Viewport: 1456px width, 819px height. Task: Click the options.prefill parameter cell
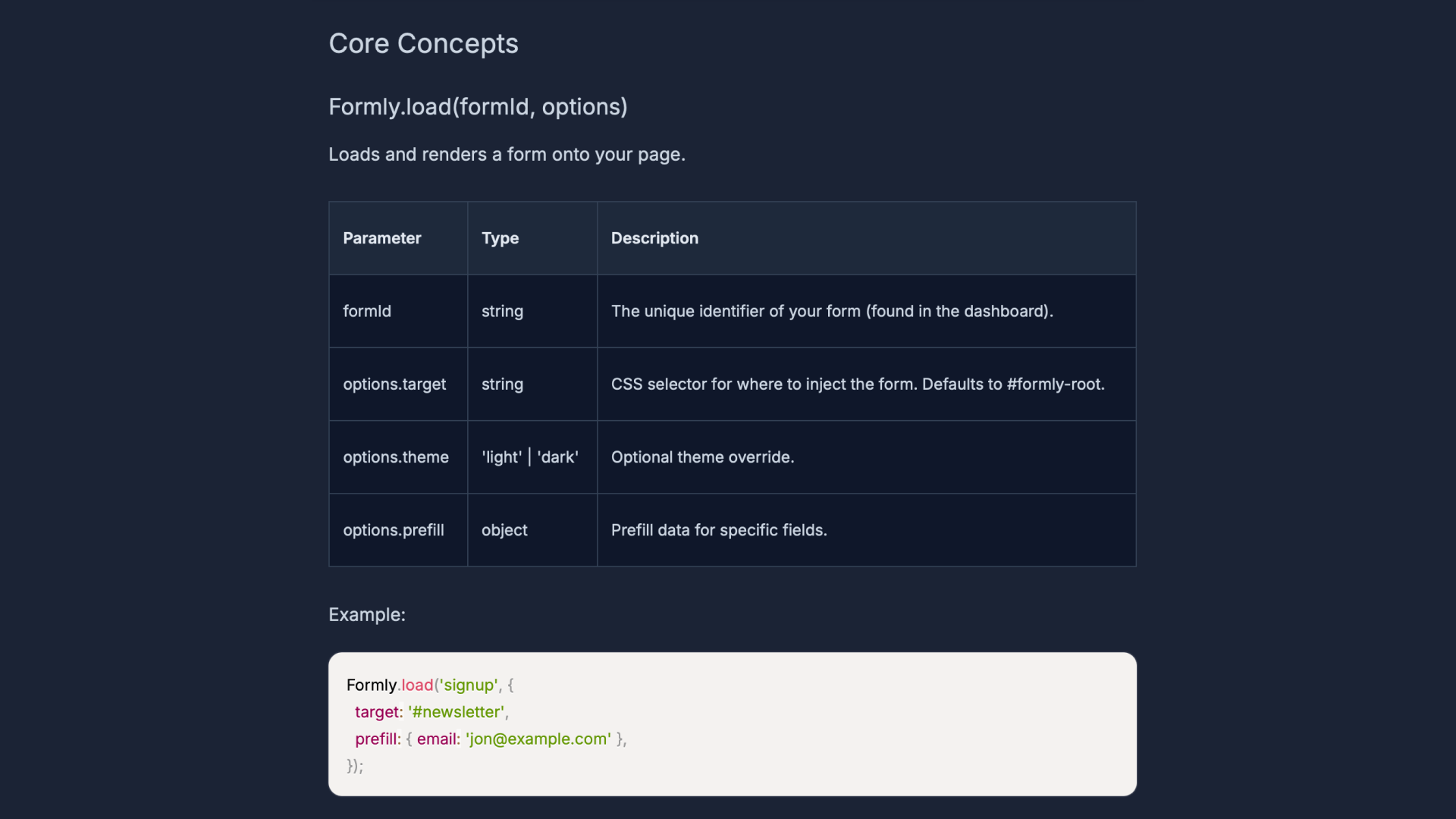pyautogui.click(x=393, y=530)
